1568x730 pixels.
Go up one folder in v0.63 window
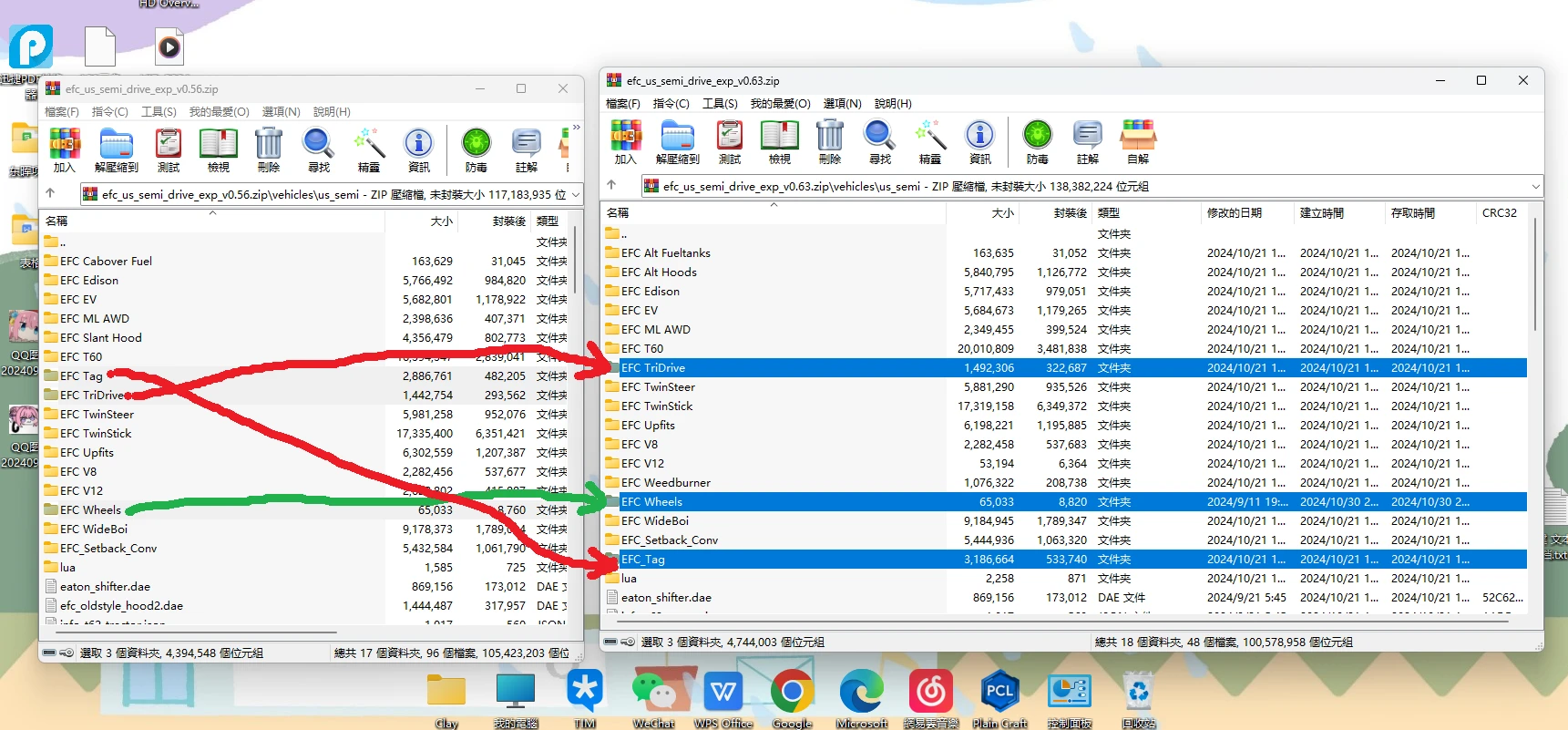tap(611, 186)
